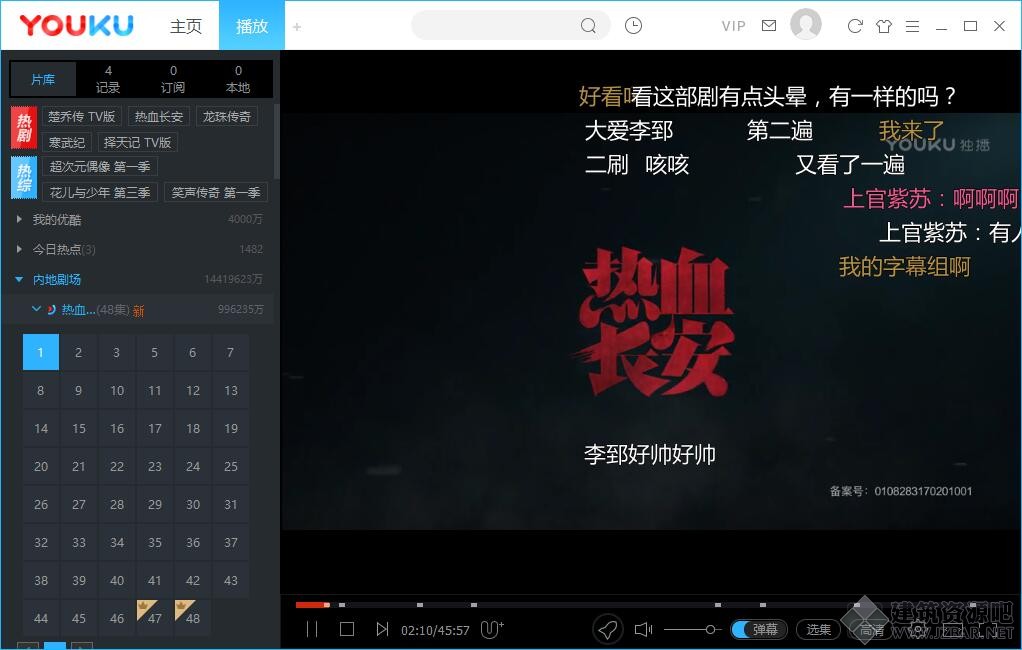This screenshot has width=1022, height=650.
Task: Mute the audio speaker icon
Action: coord(643,629)
